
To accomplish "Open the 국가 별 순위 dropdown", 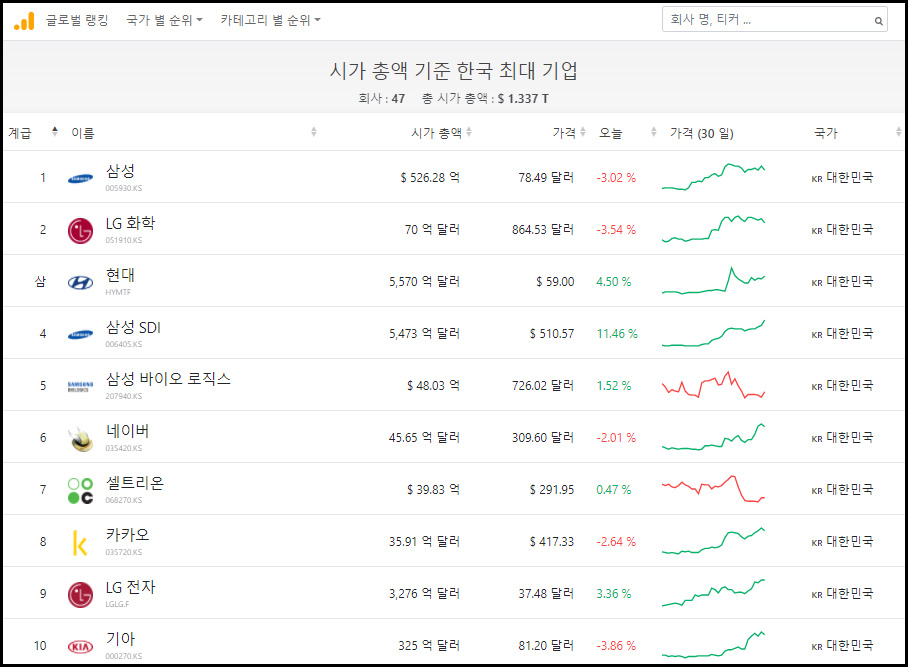I will [x=164, y=20].
